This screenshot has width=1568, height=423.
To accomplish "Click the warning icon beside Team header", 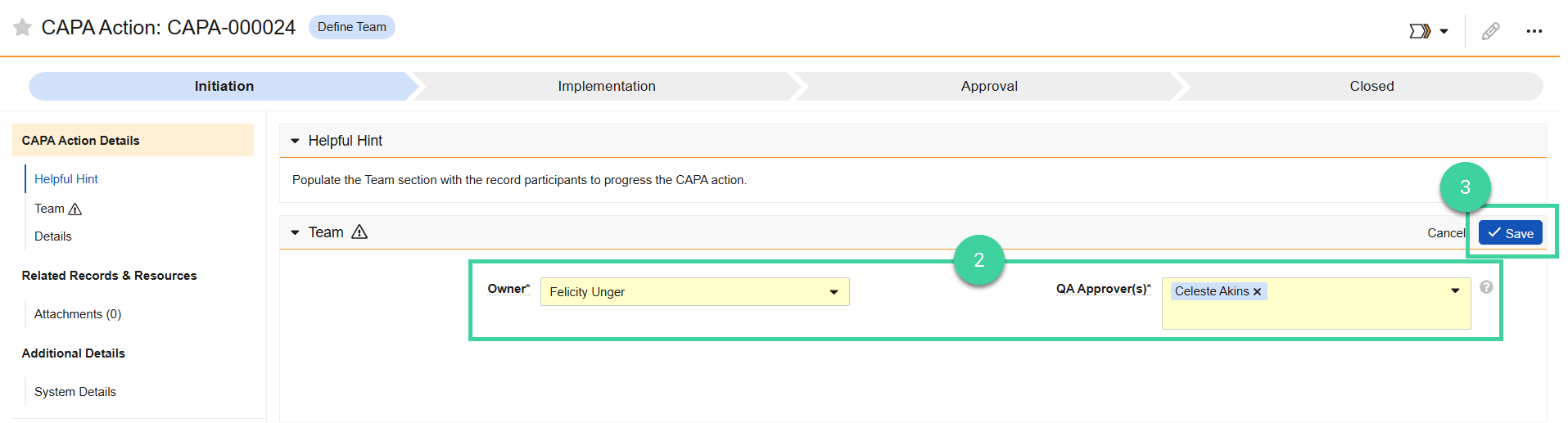I will [359, 232].
